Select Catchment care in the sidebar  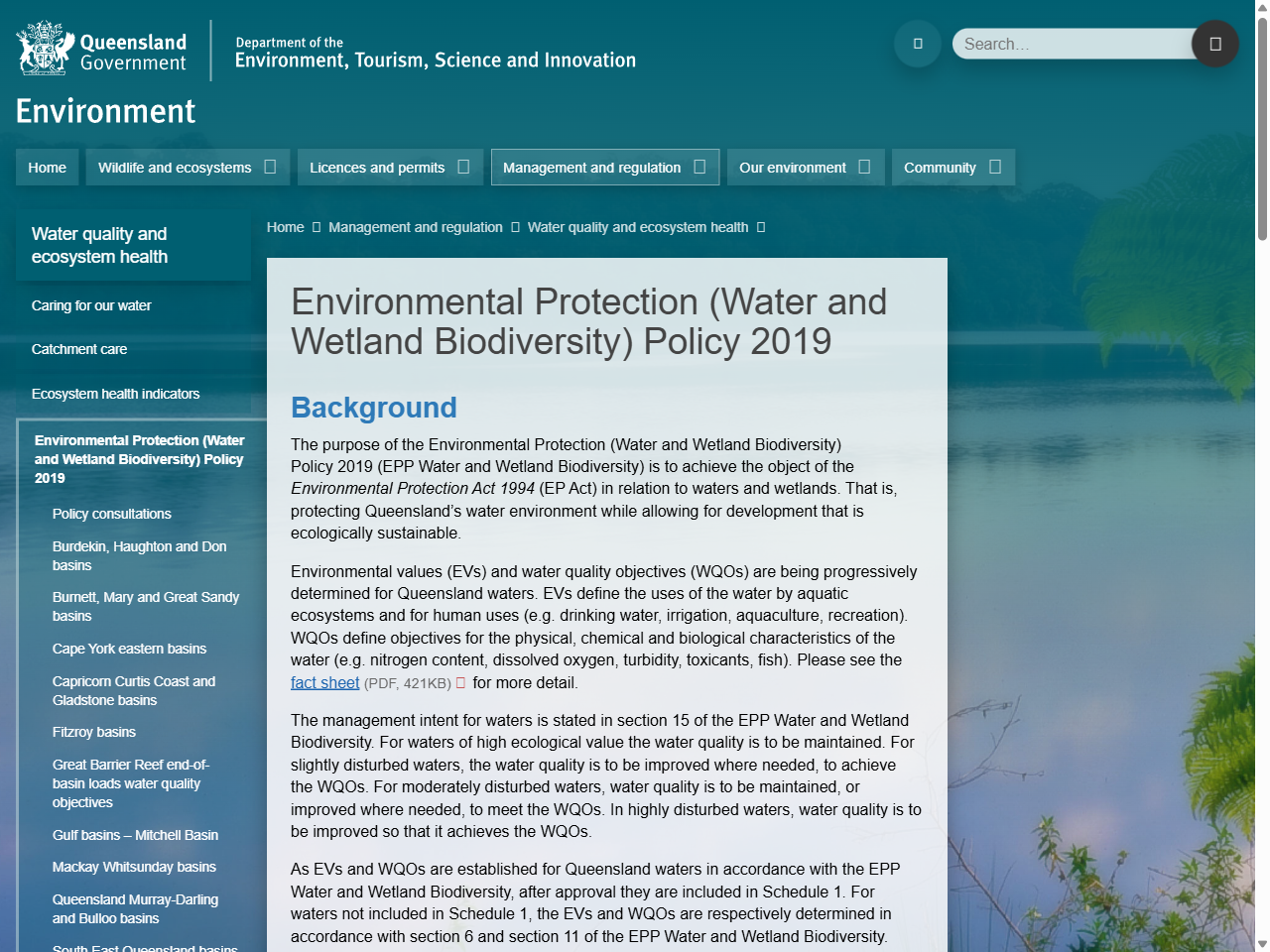(x=79, y=349)
